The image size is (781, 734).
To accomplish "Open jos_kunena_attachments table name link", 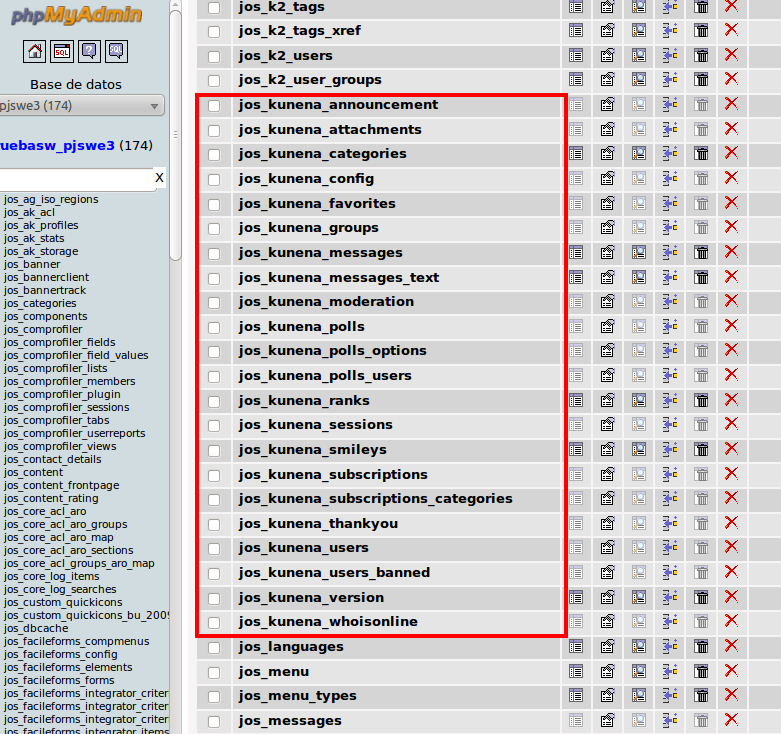I will click(x=330, y=129).
